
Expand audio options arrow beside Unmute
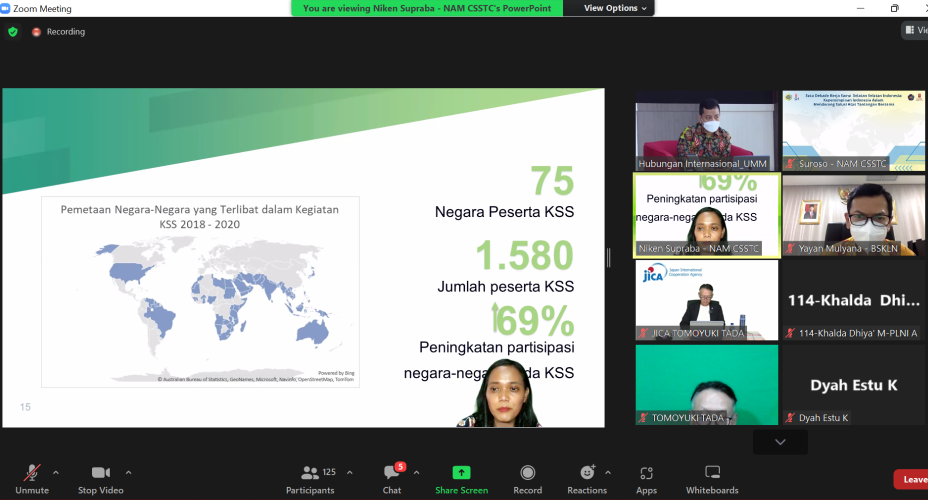pyautogui.click(x=56, y=472)
